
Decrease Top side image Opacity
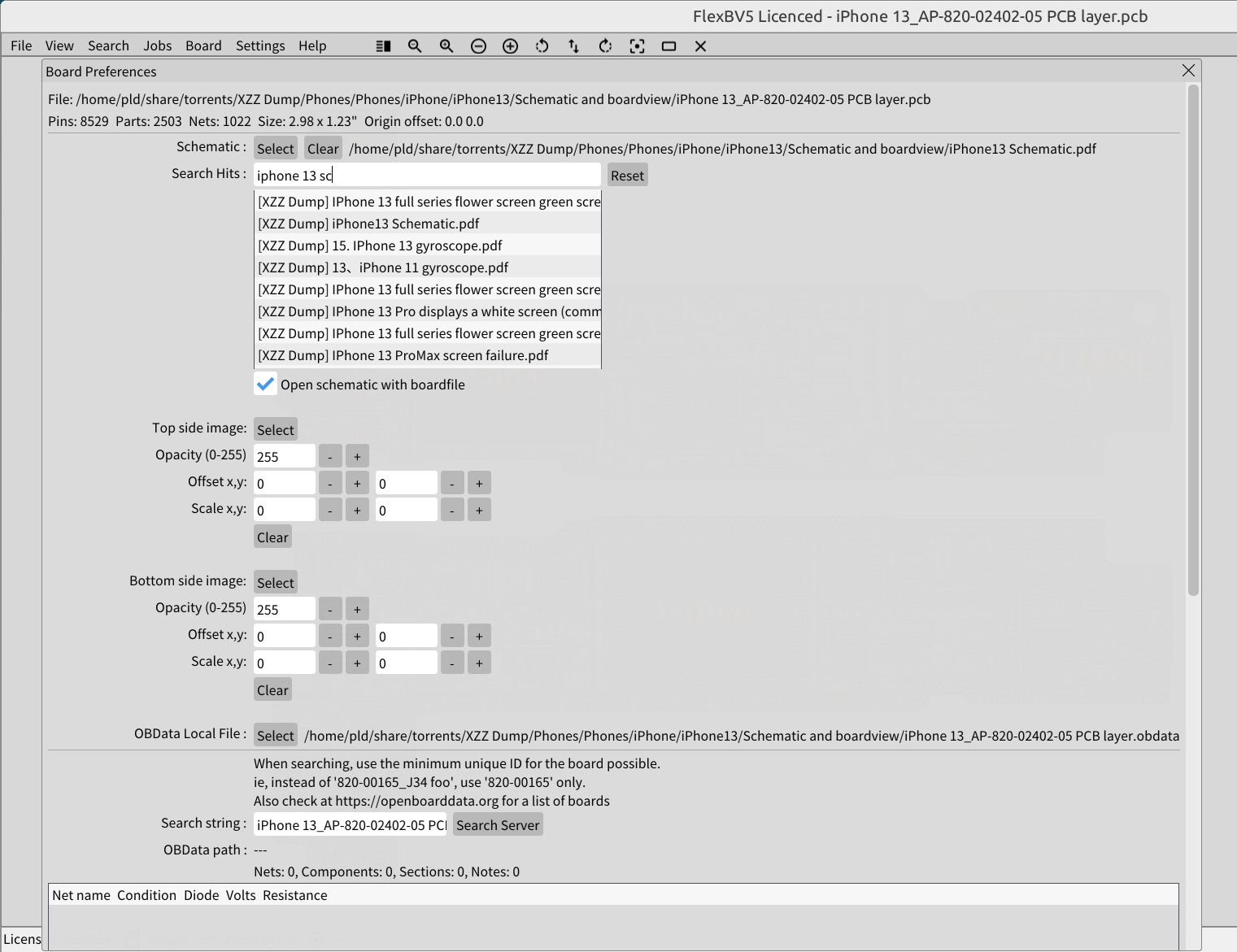coord(330,456)
